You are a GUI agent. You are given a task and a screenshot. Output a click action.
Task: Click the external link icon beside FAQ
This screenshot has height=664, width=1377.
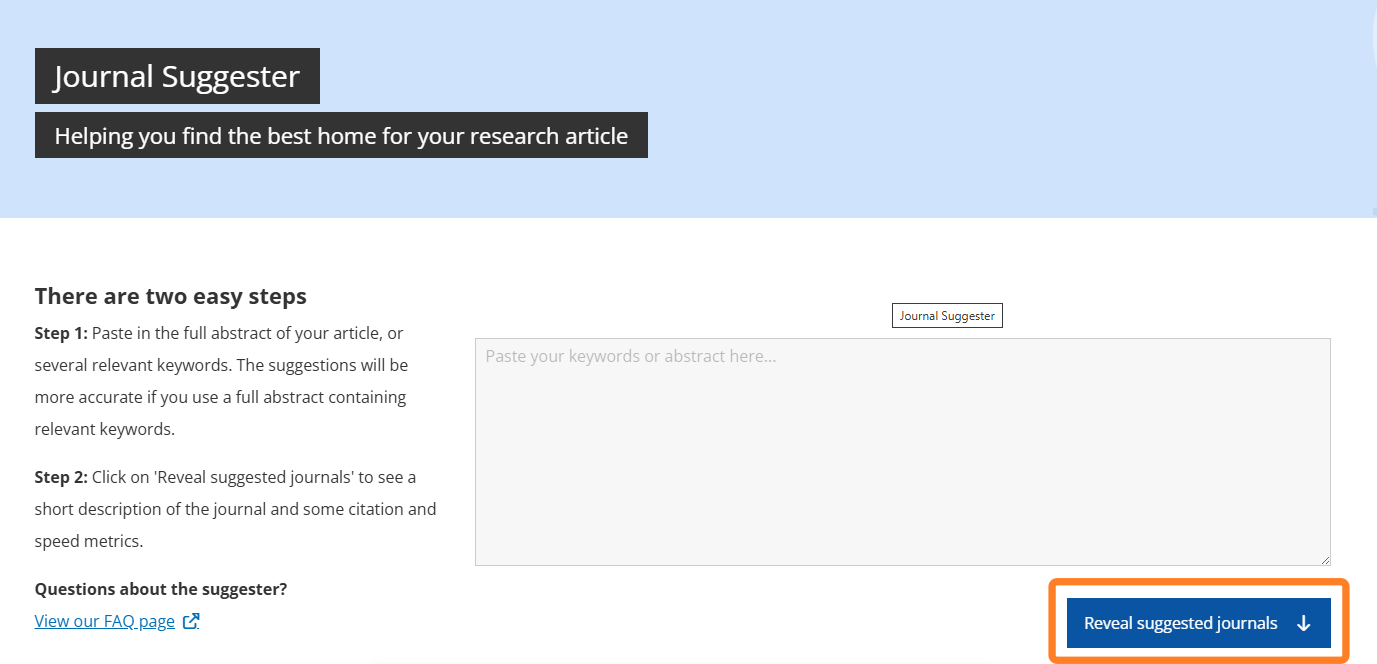click(x=191, y=621)
